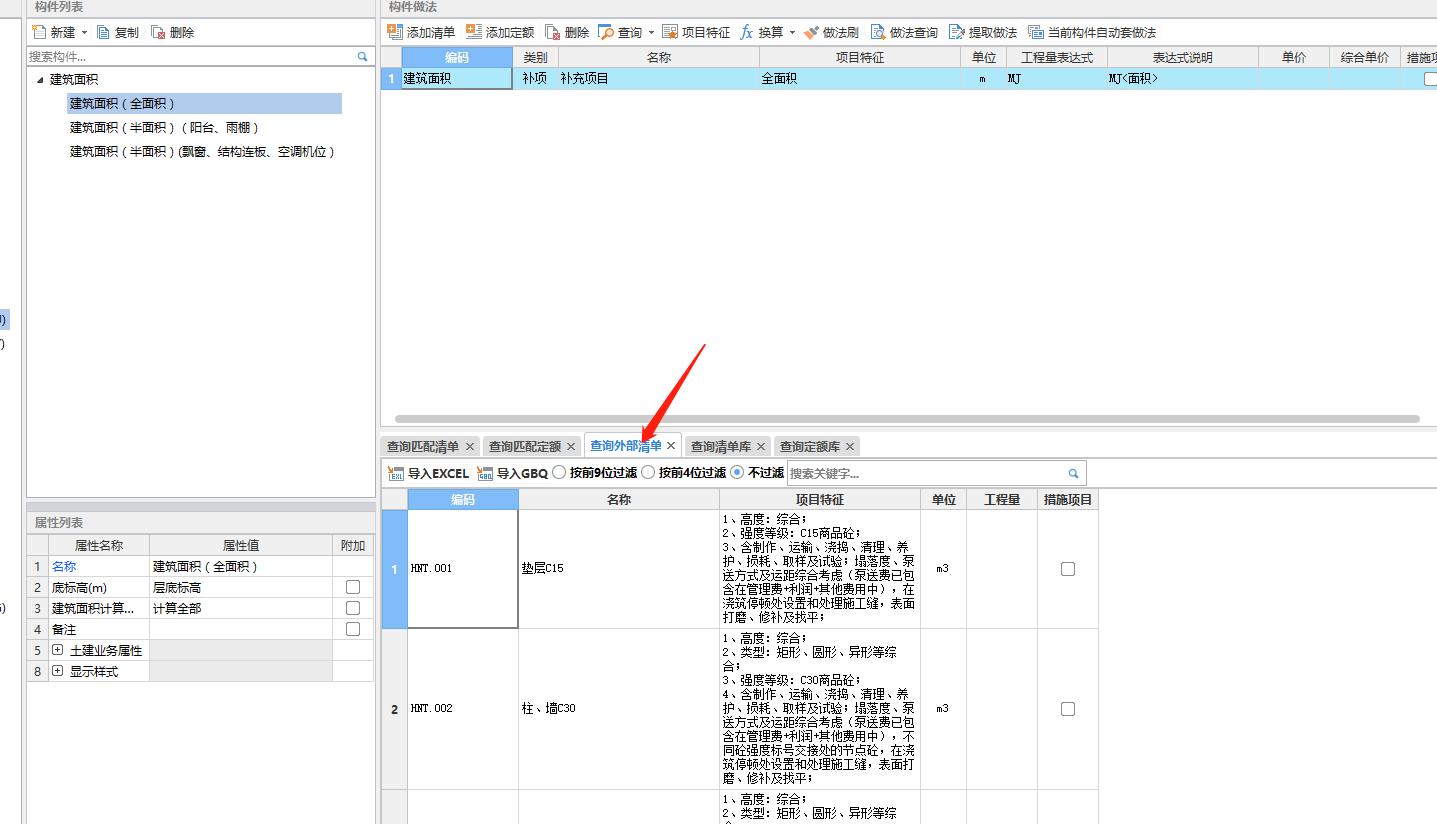Screen dimensions: 1437x824
Task: Click the 当前构件自动套做法 icon
Action: (x=1035, y=32)
